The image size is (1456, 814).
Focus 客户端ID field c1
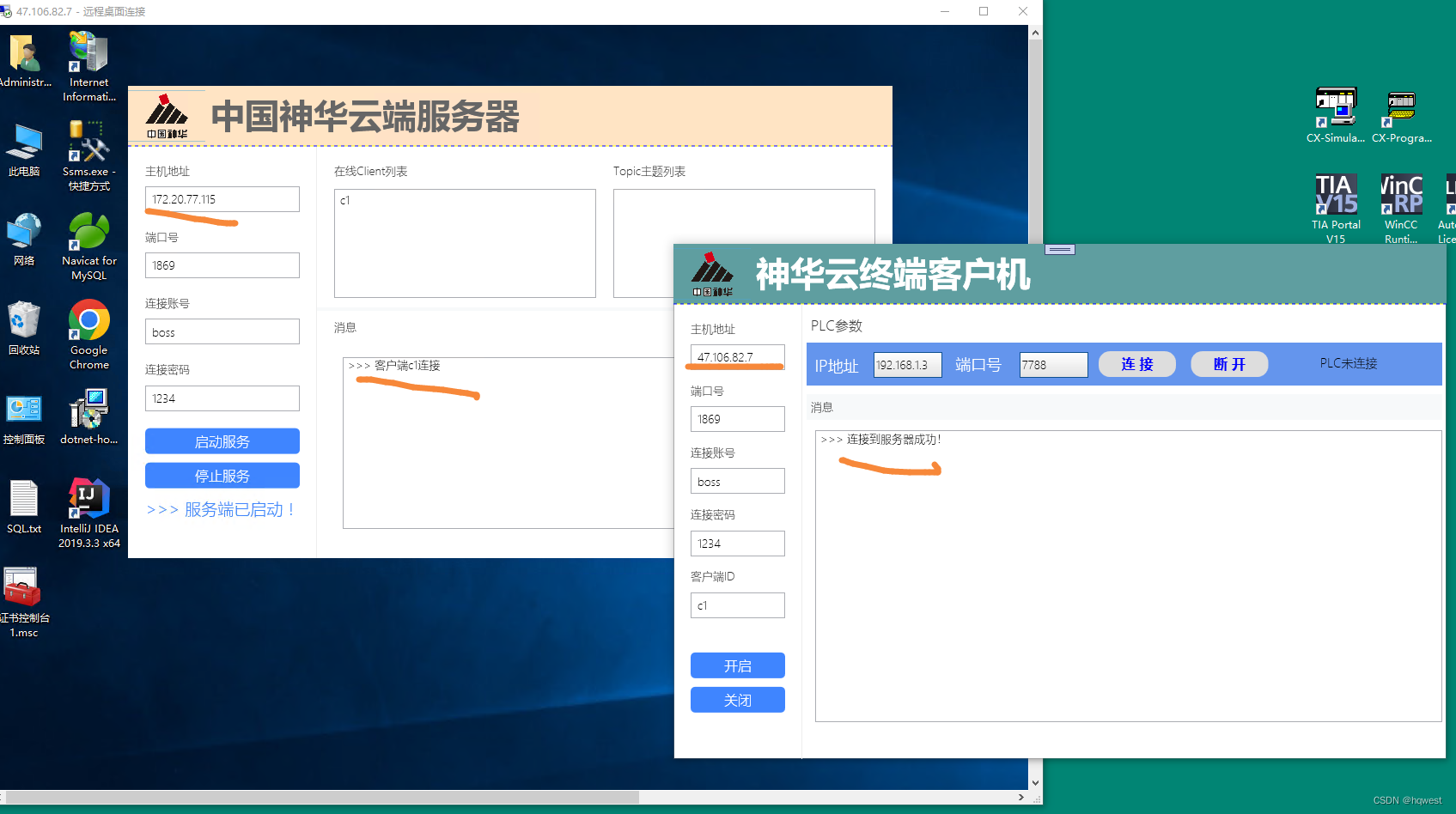[738, 605]
